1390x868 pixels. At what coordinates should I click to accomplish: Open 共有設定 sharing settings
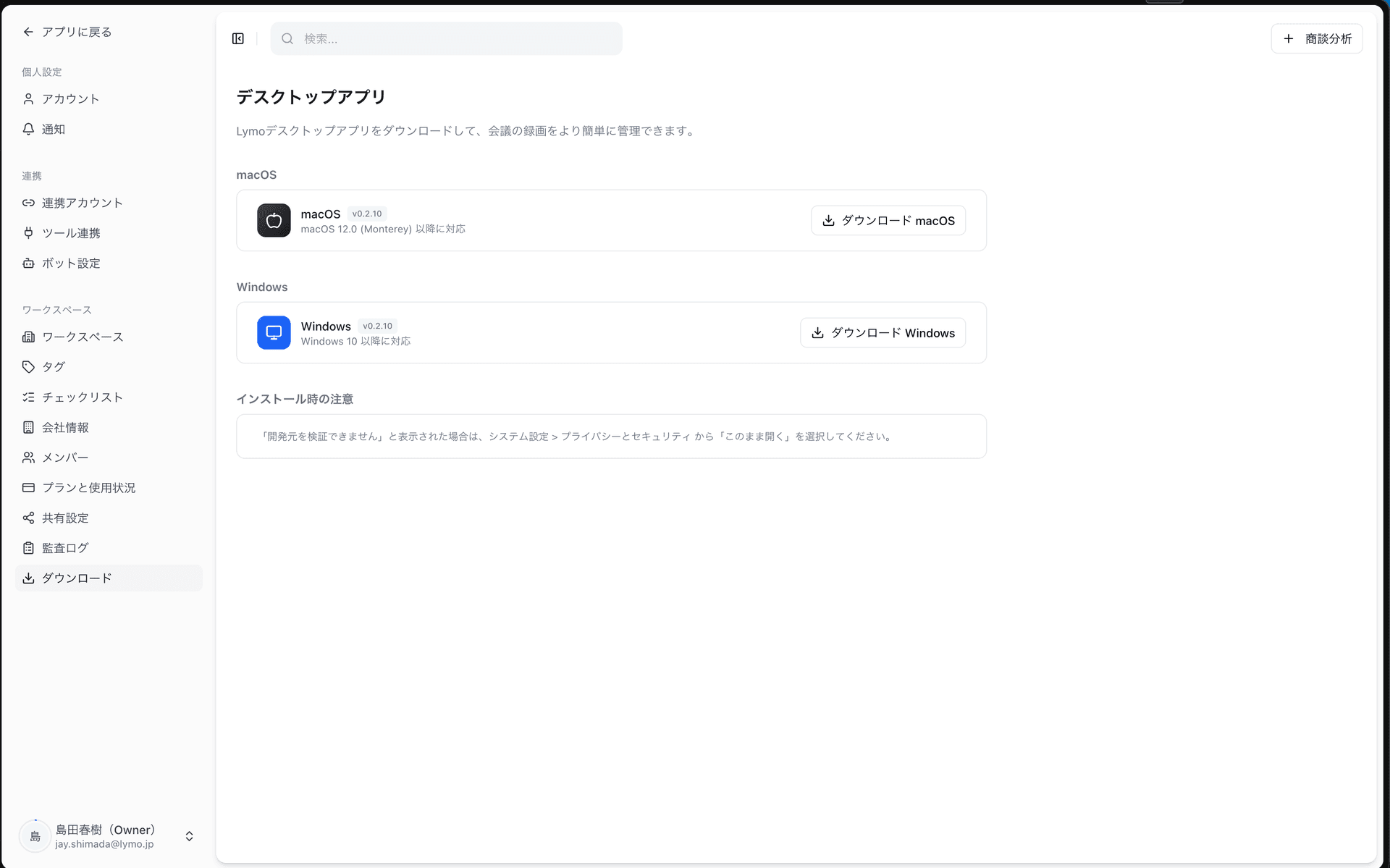[64, 518]
